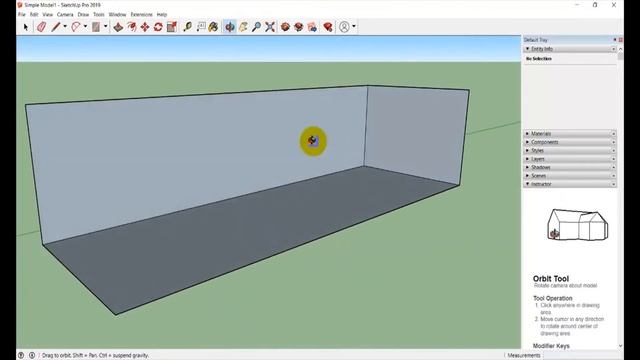Select the Move tool
This screenshot has height=360, width=640.
coord(145,27)
